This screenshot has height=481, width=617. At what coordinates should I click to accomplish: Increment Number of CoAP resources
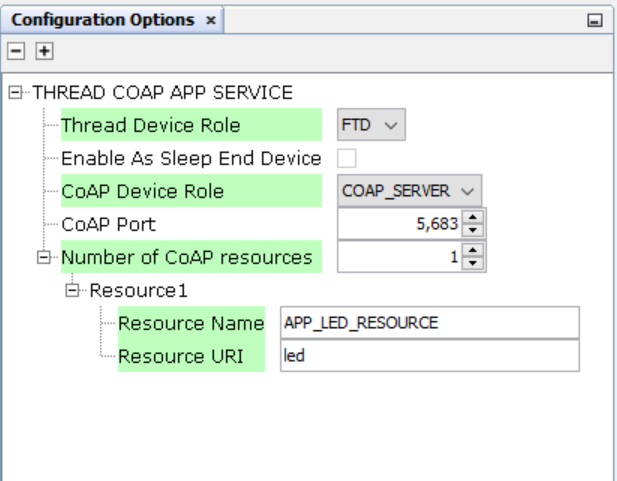click(x=473, y=250)
